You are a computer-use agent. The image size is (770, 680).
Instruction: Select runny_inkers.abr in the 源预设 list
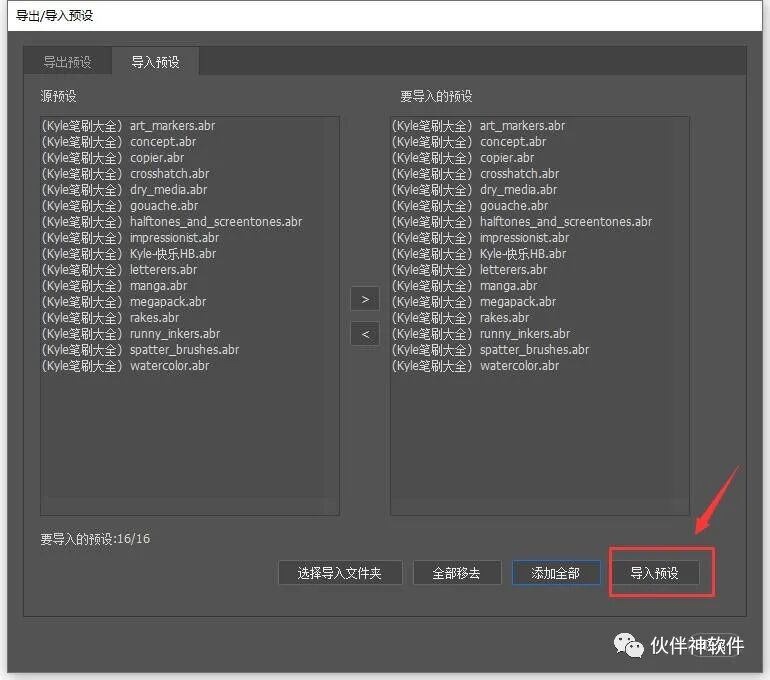[131, 334]
